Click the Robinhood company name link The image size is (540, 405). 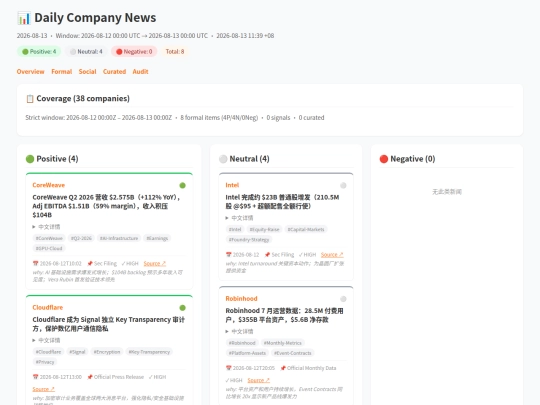coord(241,298)
